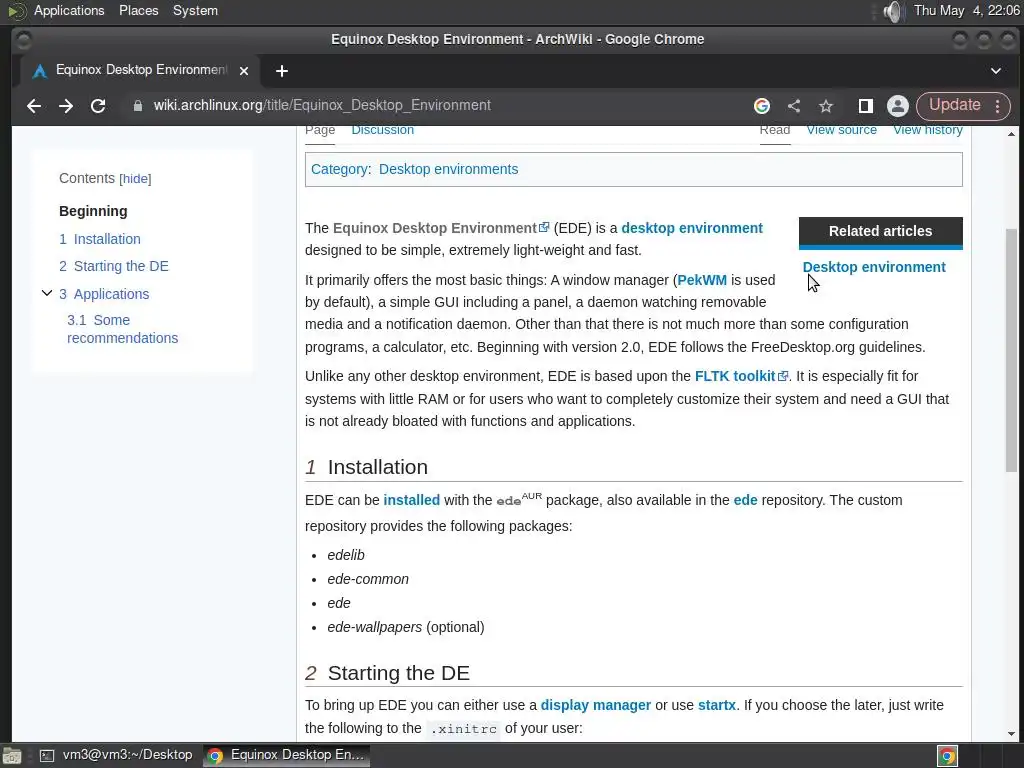Viewport: 1024px width, 768px height.
Task: Click scrollbar down arrow
Action: coord(1011,734)
